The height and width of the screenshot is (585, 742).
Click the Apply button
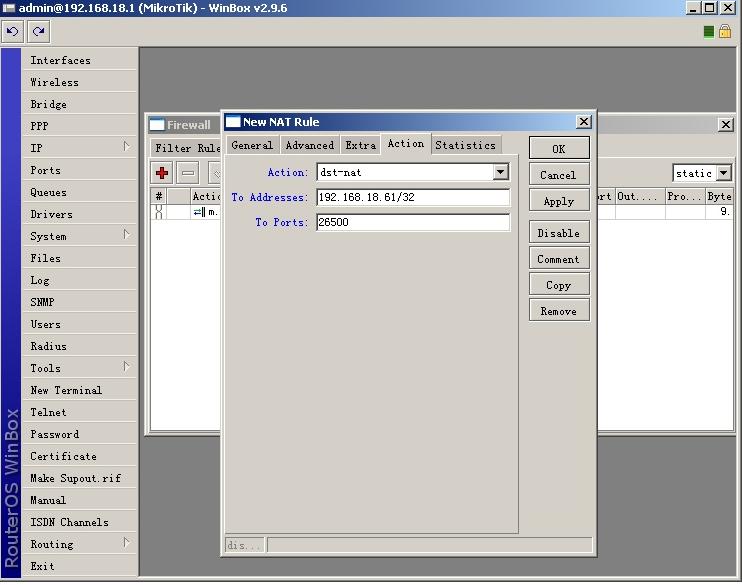[558, 201]
